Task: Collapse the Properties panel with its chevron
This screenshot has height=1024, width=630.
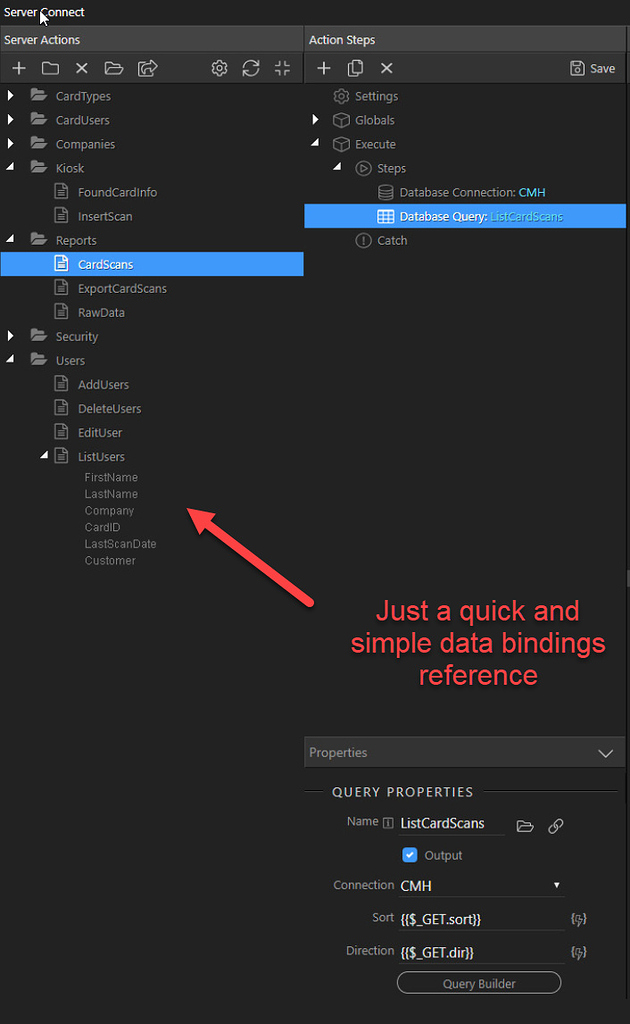Action: [605, 752]
